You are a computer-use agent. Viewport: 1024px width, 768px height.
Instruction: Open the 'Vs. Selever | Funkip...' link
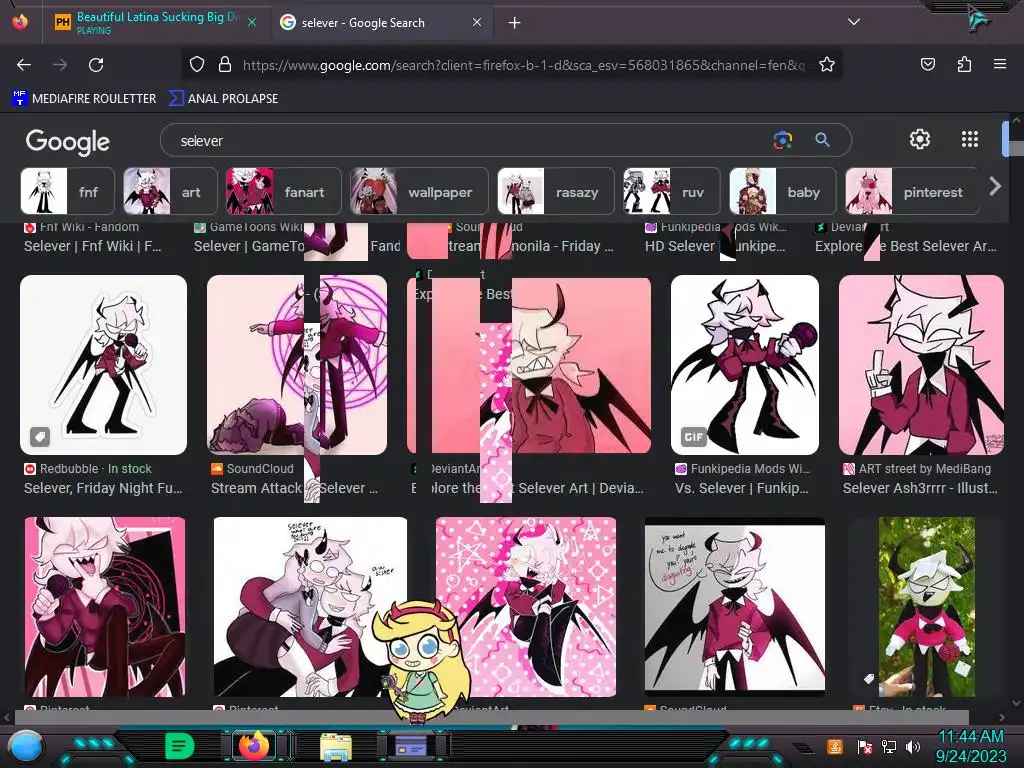(x=741, y=488)
